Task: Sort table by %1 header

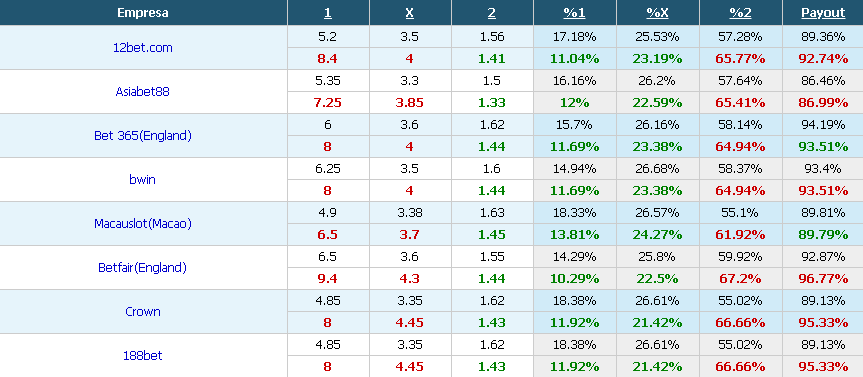Action: 575,13
